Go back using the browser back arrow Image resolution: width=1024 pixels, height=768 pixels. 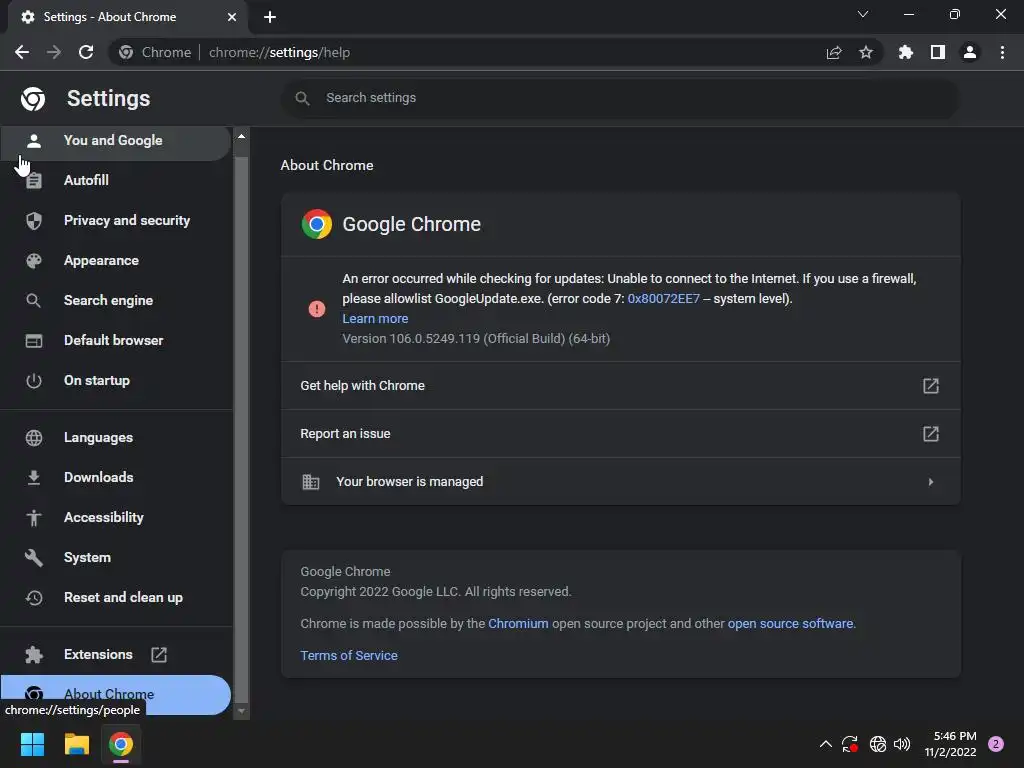[22, 52]
